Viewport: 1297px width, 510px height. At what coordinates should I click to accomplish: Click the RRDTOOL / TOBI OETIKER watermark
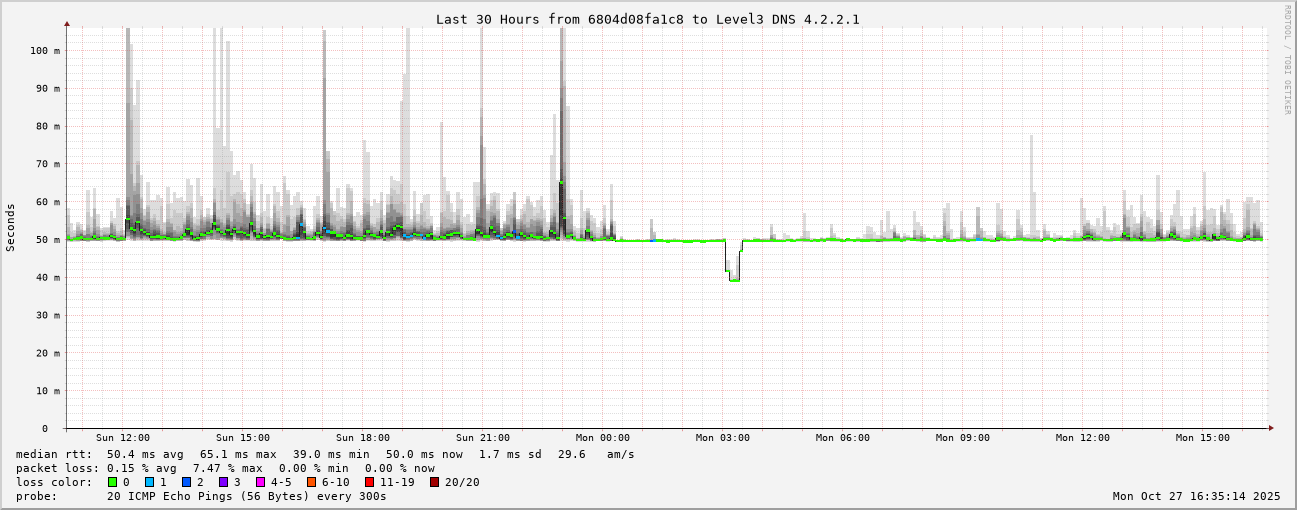pos(1287,60)
